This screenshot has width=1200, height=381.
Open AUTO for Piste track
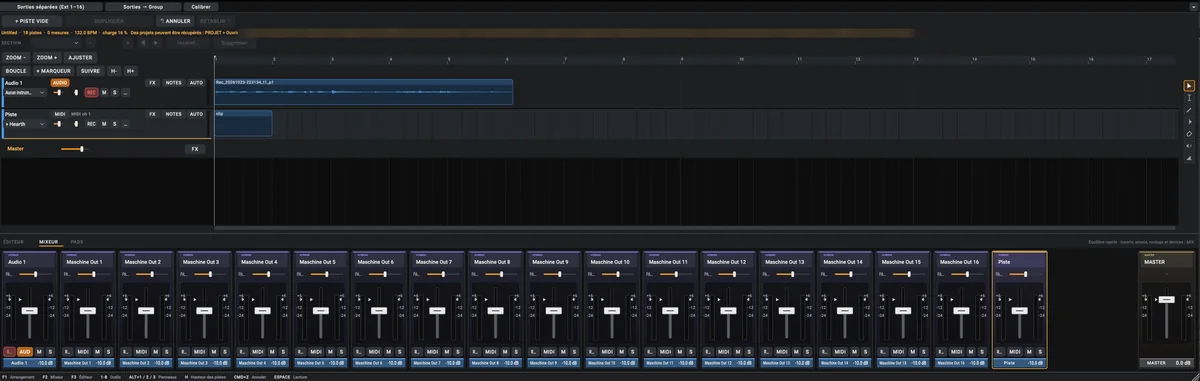coord(197,114)
